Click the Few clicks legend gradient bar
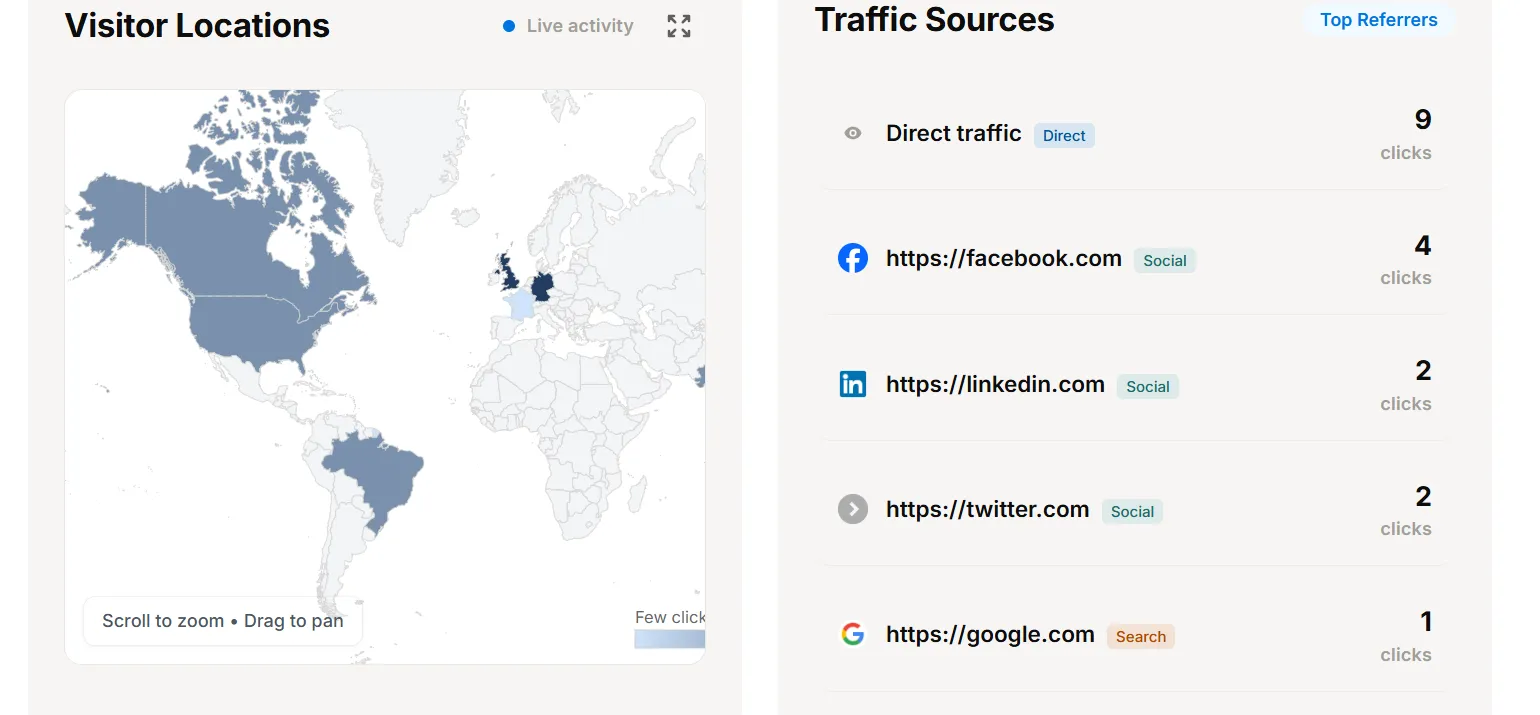Image resolution: width=1540 pixels, height=715 pixels. click(x=670, y=639)
